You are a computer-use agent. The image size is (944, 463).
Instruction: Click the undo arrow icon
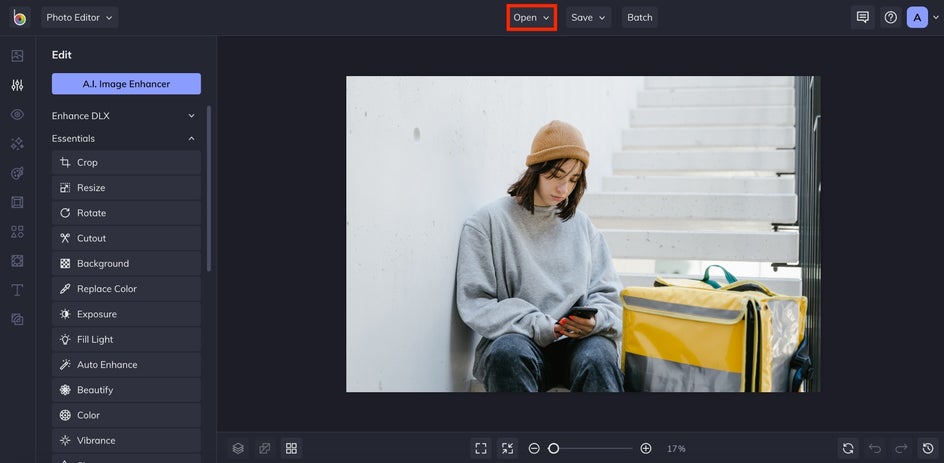(875, 448)
